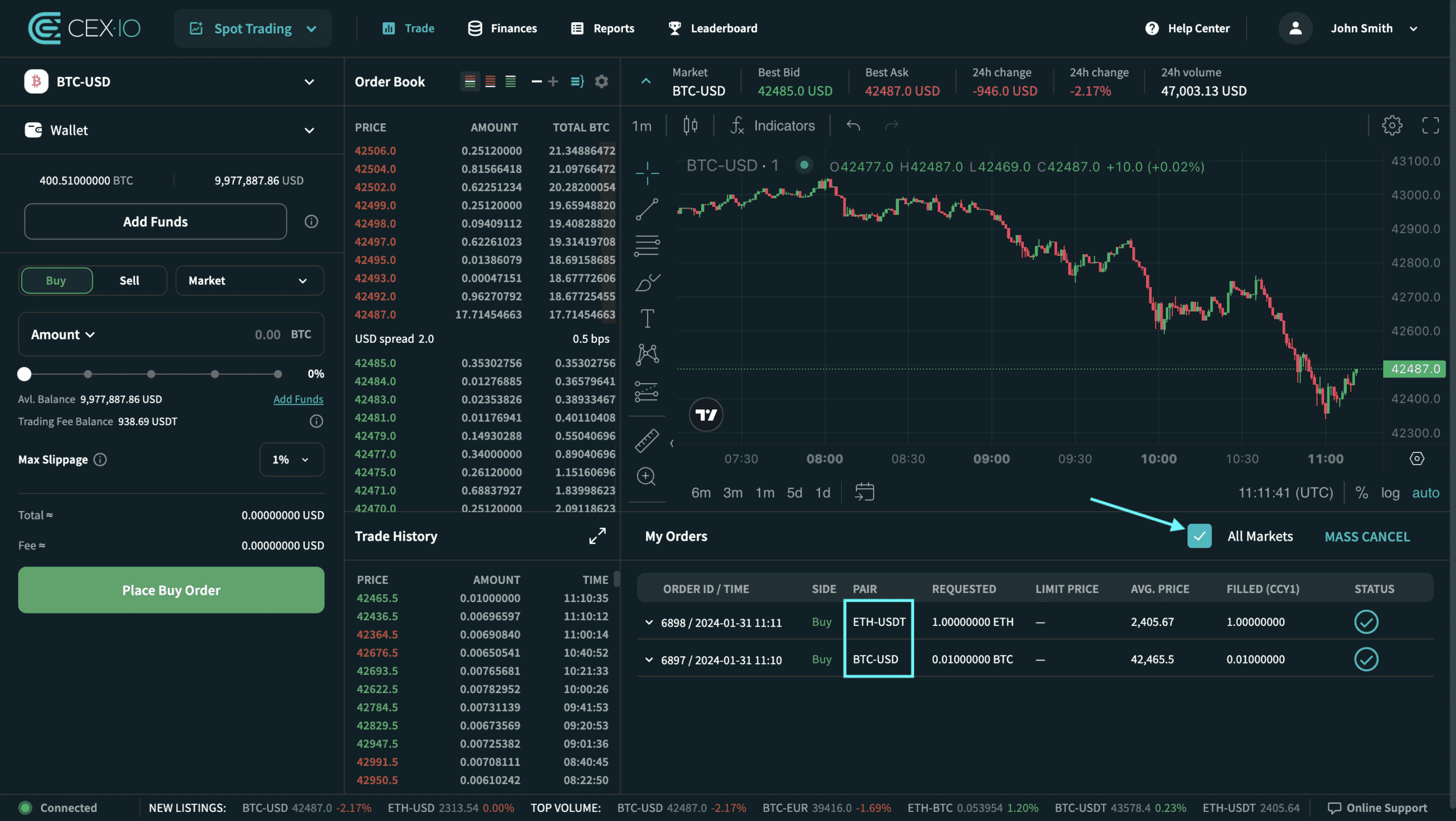Set chart range to 5d
This screenshot has width=1456, height=821.
point(794,493)
